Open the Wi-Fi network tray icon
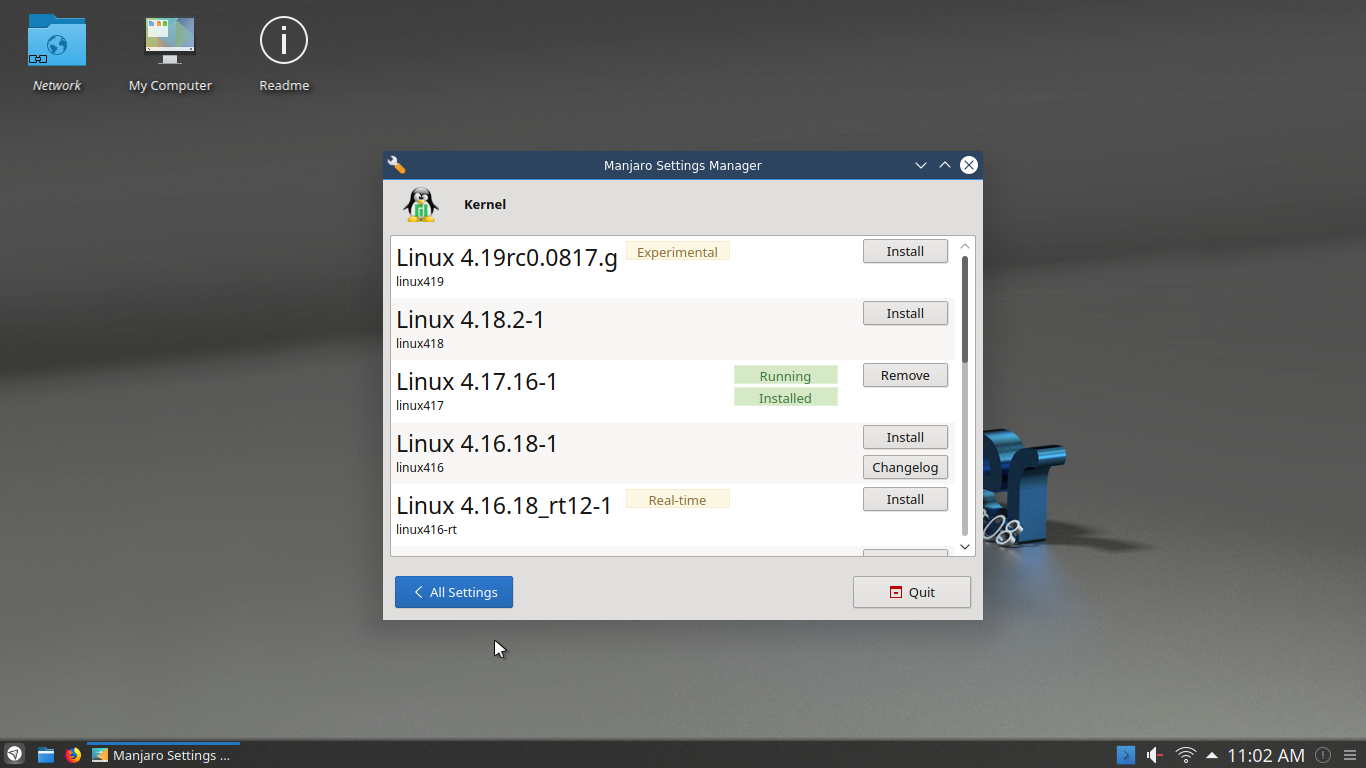Image resolution: width=1366 pixels, height=768 pixels. tap(1186, 755)
